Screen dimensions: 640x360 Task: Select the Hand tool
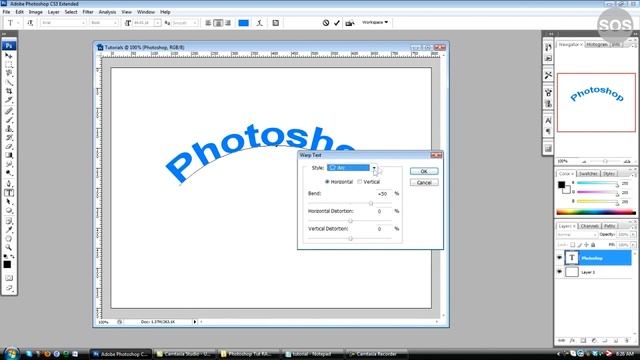point(9,239)
